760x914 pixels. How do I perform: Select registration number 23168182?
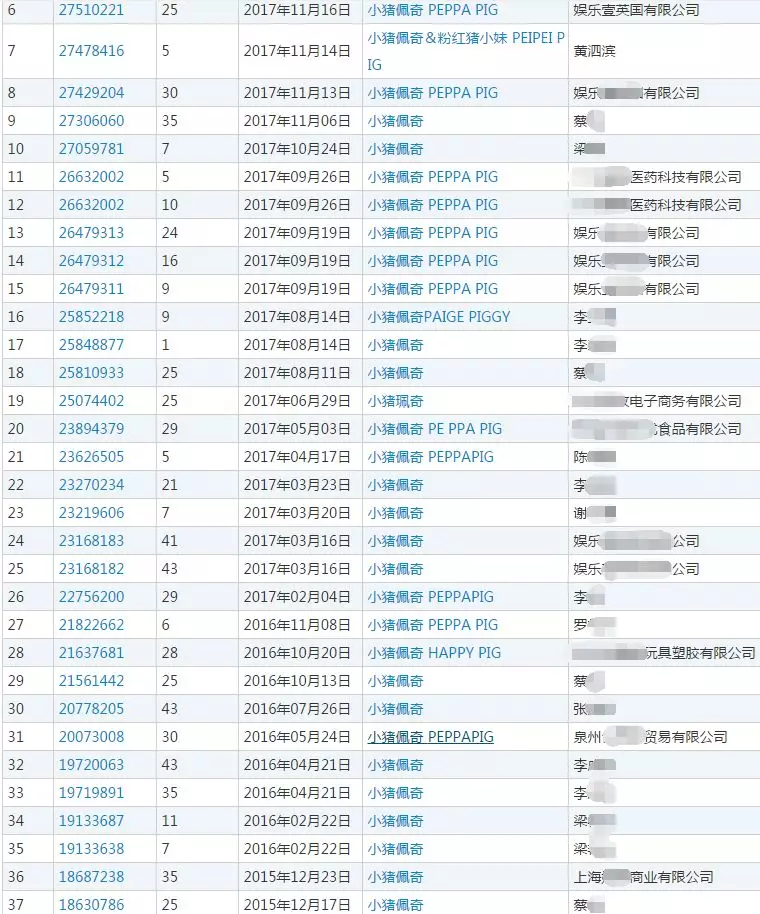(91, 569)
